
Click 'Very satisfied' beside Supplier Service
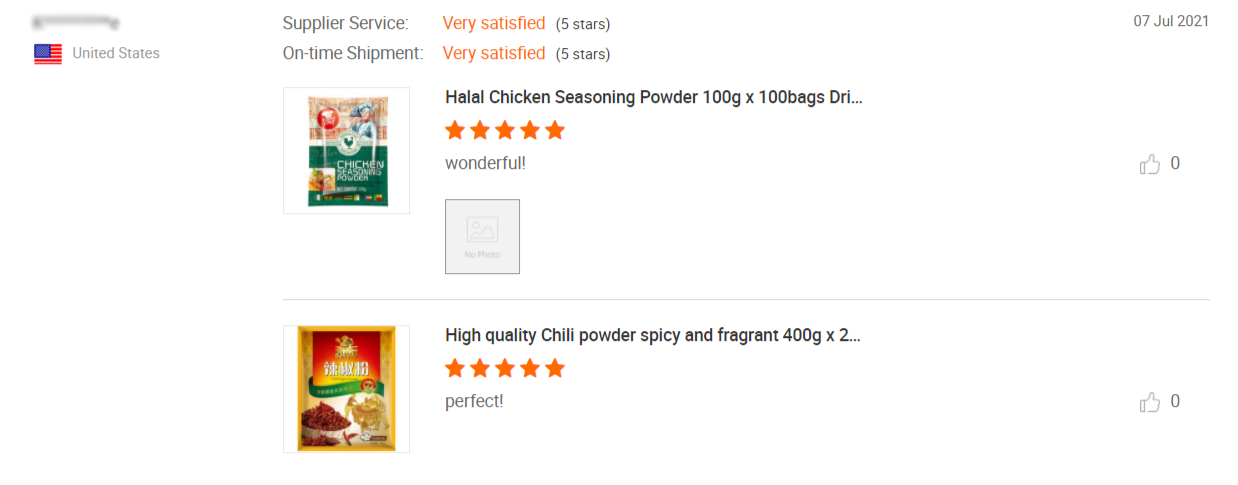pos(494,23)
